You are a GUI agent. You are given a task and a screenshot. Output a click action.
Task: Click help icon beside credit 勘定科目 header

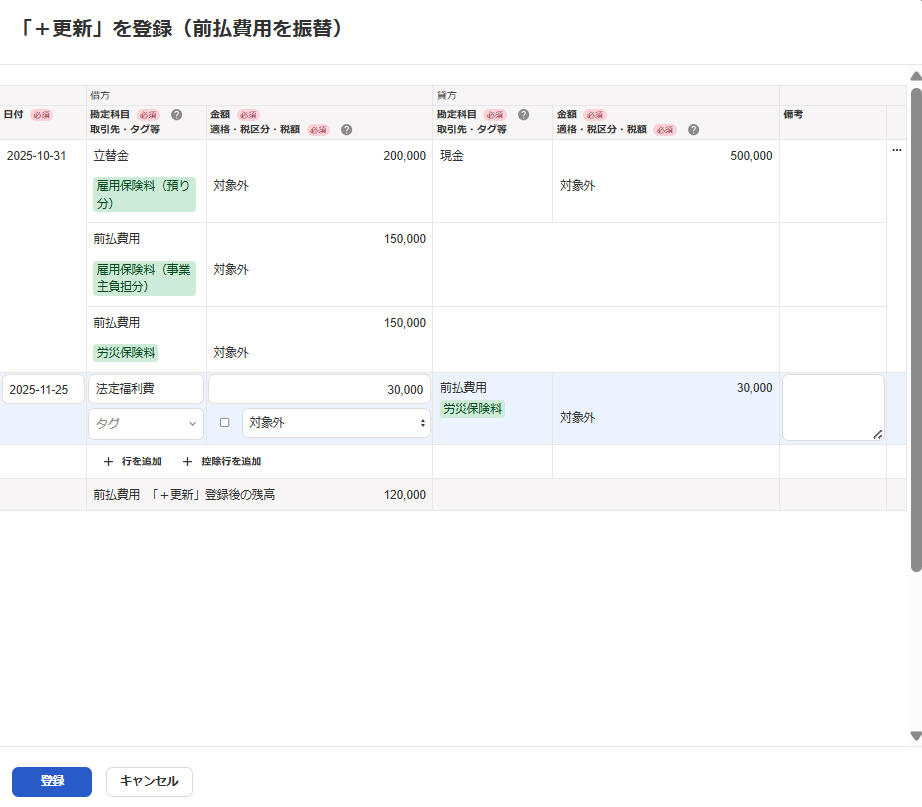pos(523,115)
